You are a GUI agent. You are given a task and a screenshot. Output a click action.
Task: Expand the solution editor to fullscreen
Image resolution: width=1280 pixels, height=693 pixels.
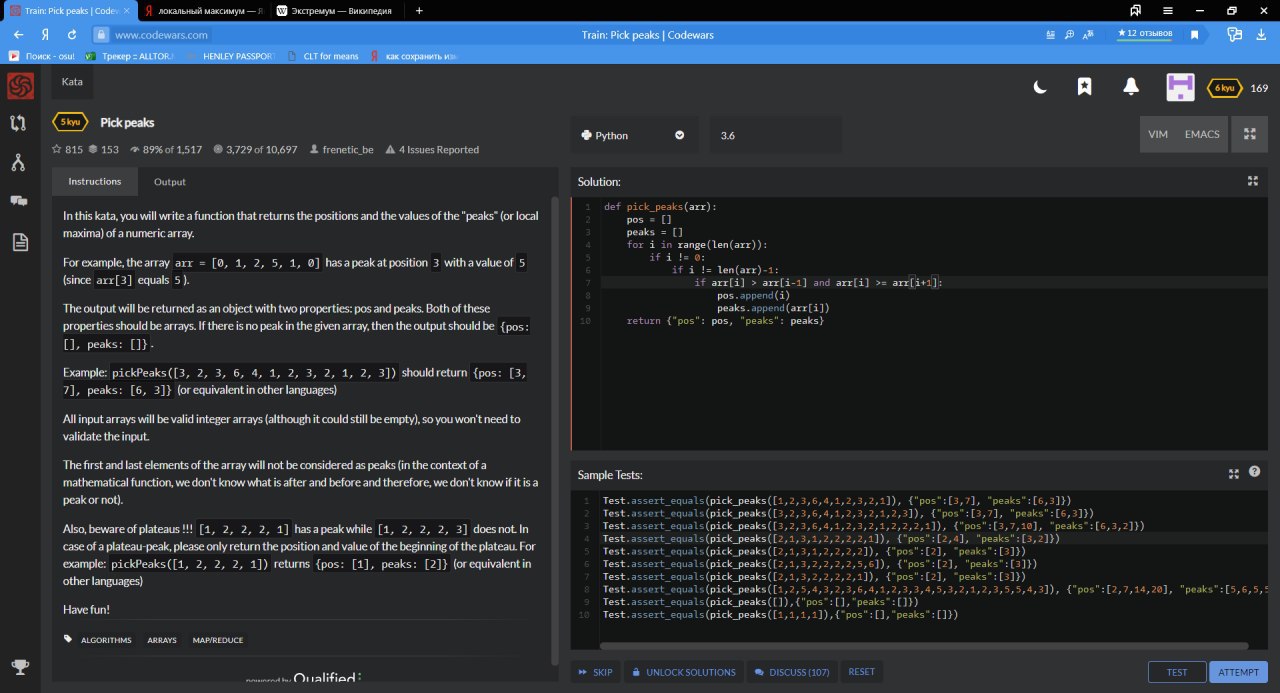[1252, 181]
